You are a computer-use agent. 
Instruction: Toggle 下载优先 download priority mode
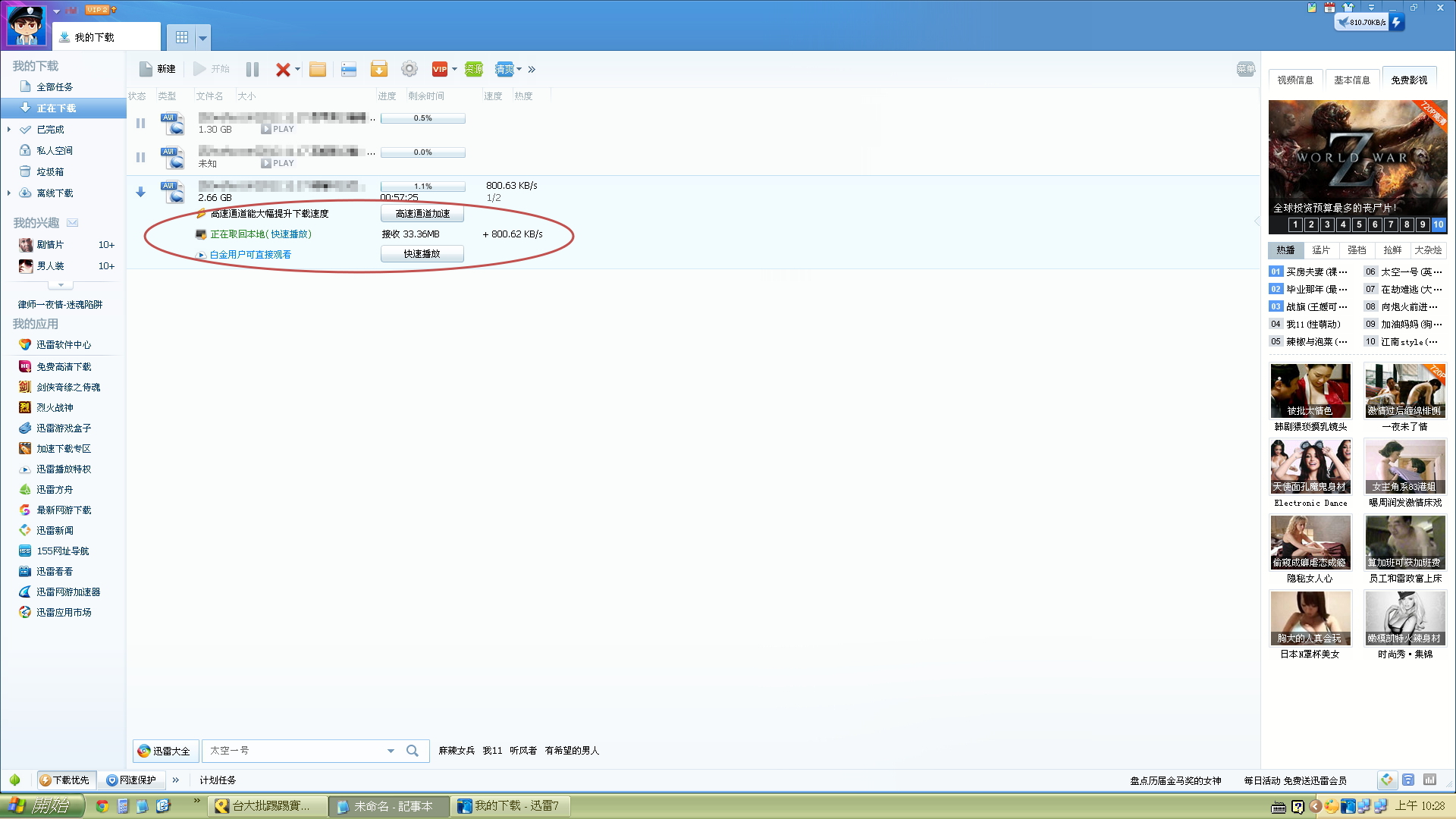(64, 780)
